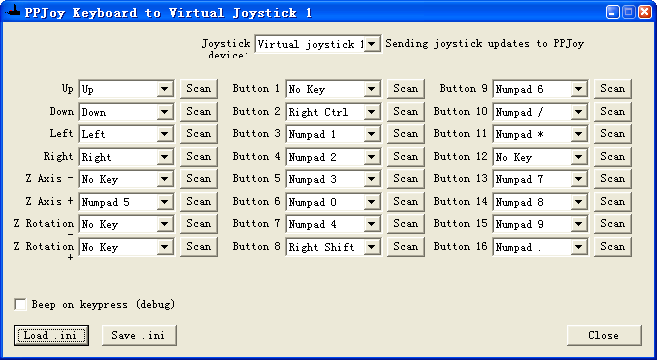Scan a key for Z Rotation -
The image size is (657, 360).
(x=199, y=224)
